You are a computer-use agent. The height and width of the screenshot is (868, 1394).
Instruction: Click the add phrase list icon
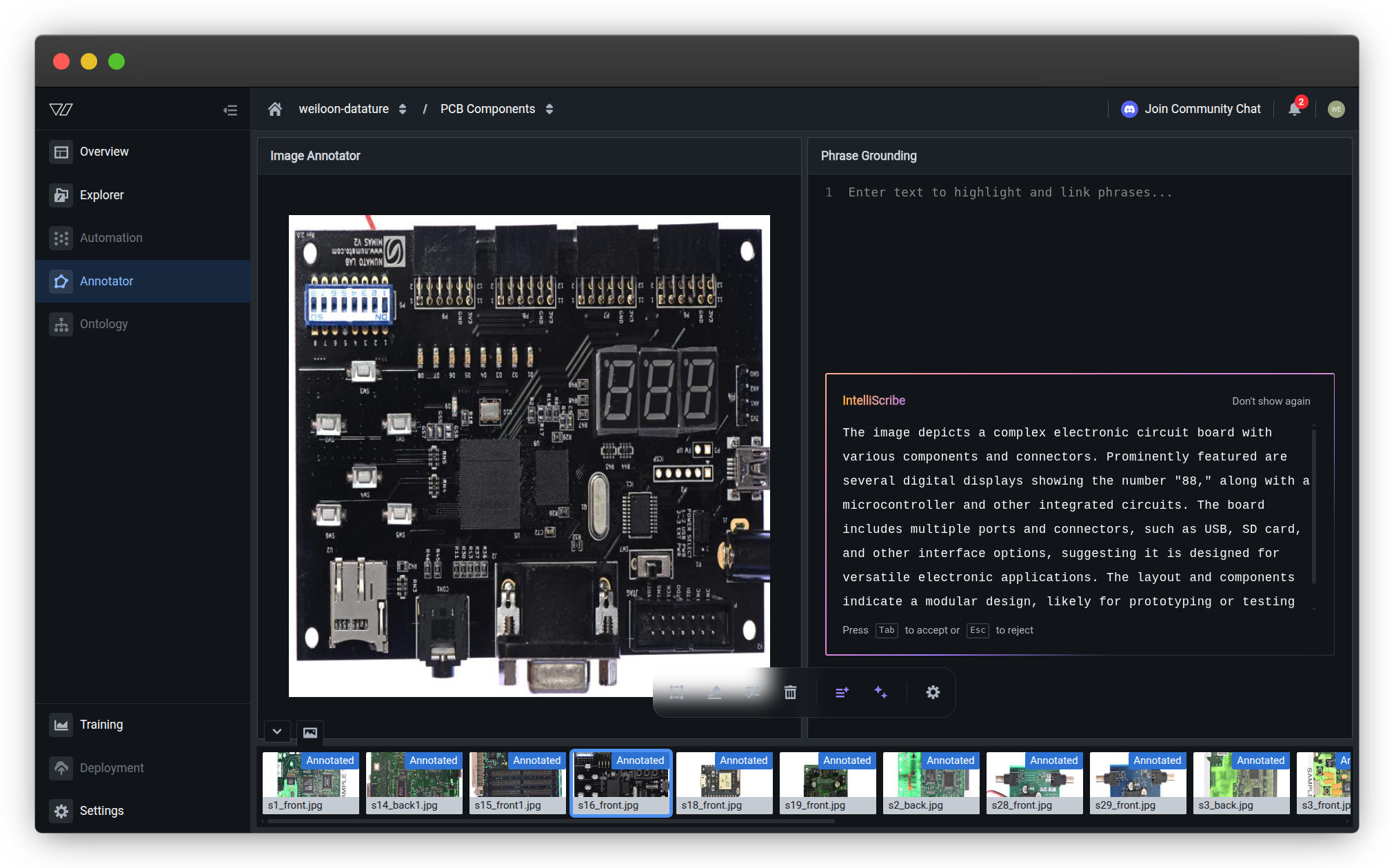[842, 692]
